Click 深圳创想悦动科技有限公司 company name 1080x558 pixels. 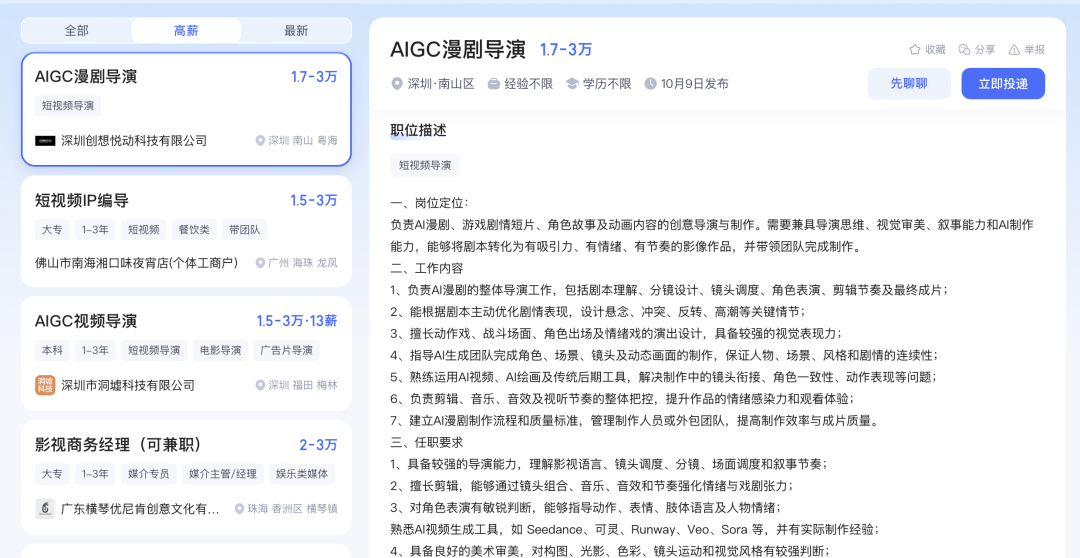tap(134, 141)
